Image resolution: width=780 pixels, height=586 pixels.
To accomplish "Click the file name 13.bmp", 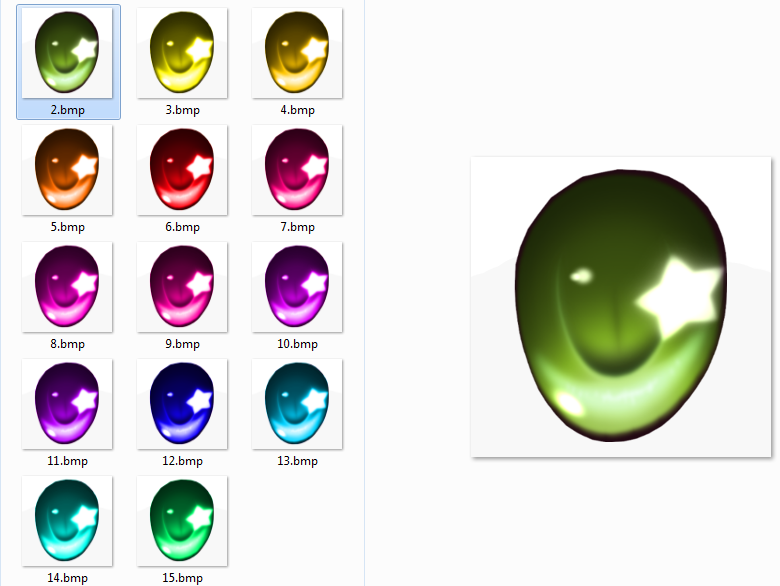I will (x=297, y=461).
